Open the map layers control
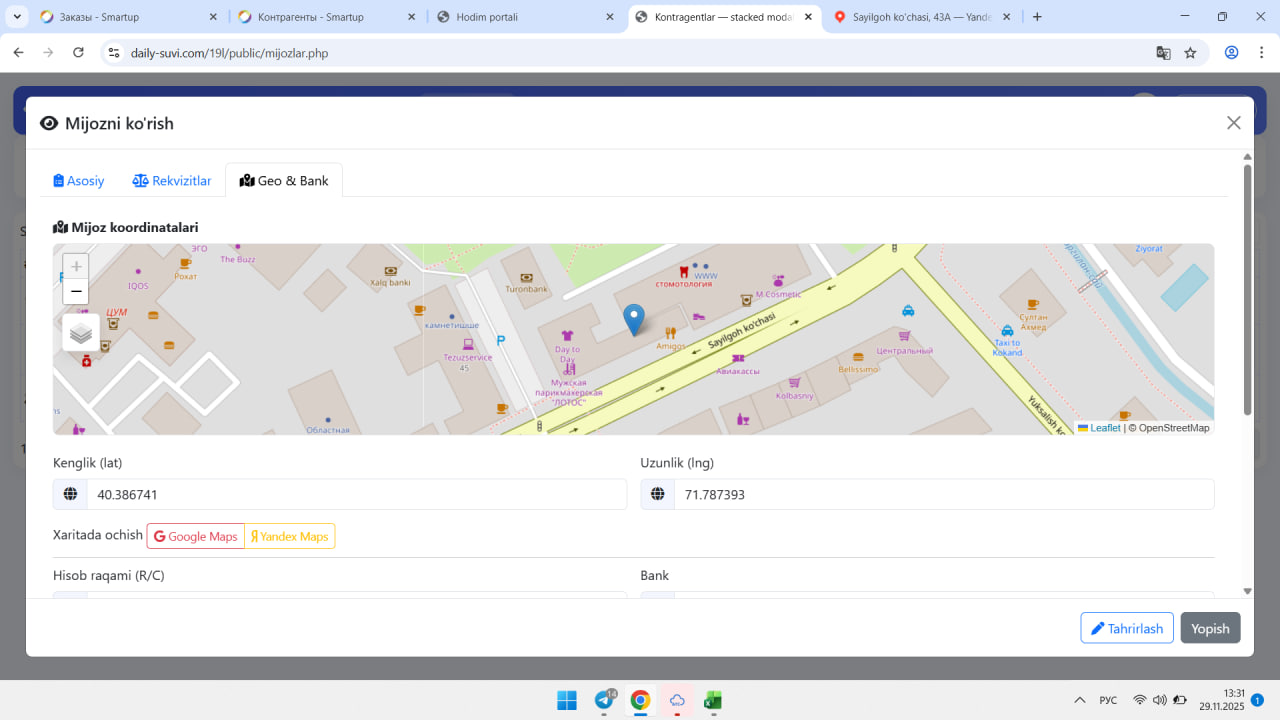Image resolution: width=1280 pixels, height=720 pixels. coord(81,333)
